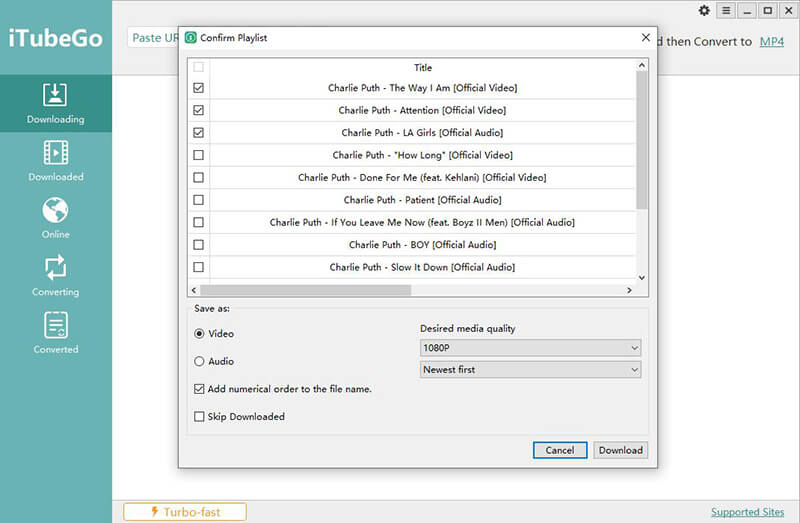Click the playlist horizontal scrollbar thumb
The image size is (800, 523).
[306, 290]
